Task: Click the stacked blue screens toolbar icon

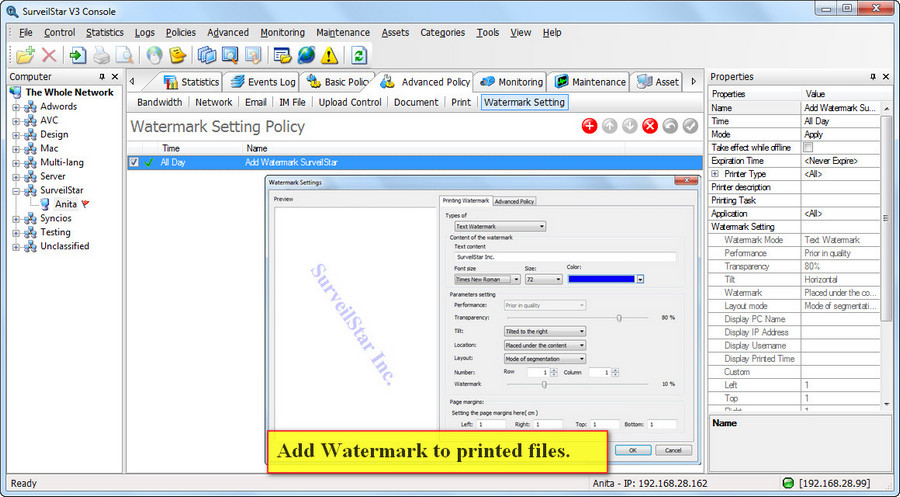Action: (x=207, y=55)
